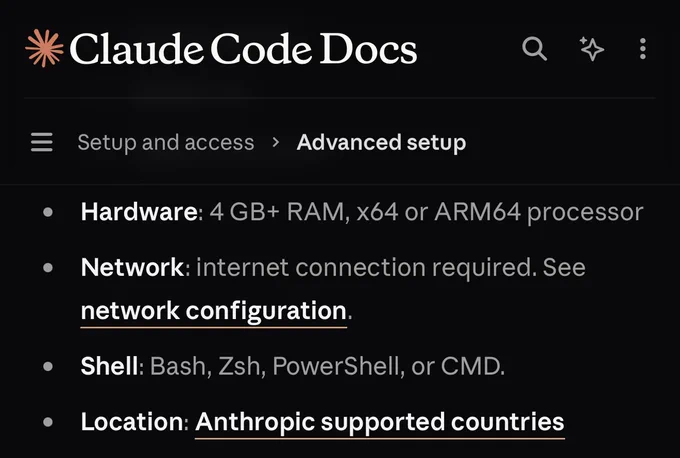Click the text "Bash, Zsh, PowerShell, or CMD"
Screen dimensions: 680x458
tap(325, 366)
